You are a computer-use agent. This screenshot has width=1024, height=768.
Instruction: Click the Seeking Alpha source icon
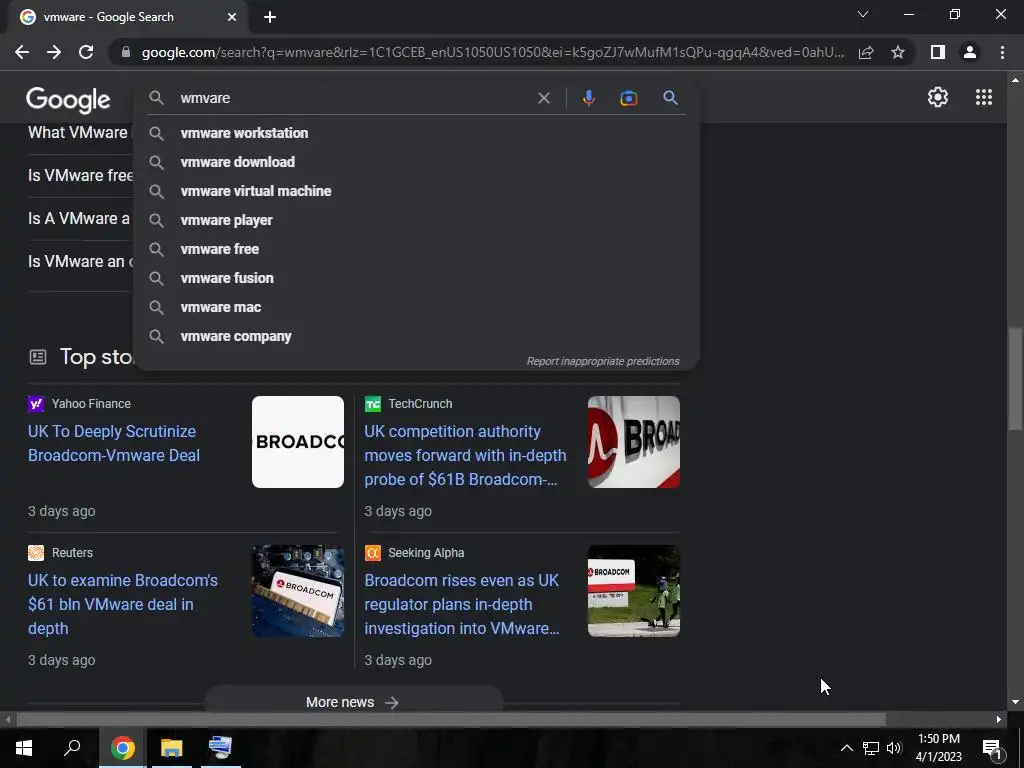372,552
